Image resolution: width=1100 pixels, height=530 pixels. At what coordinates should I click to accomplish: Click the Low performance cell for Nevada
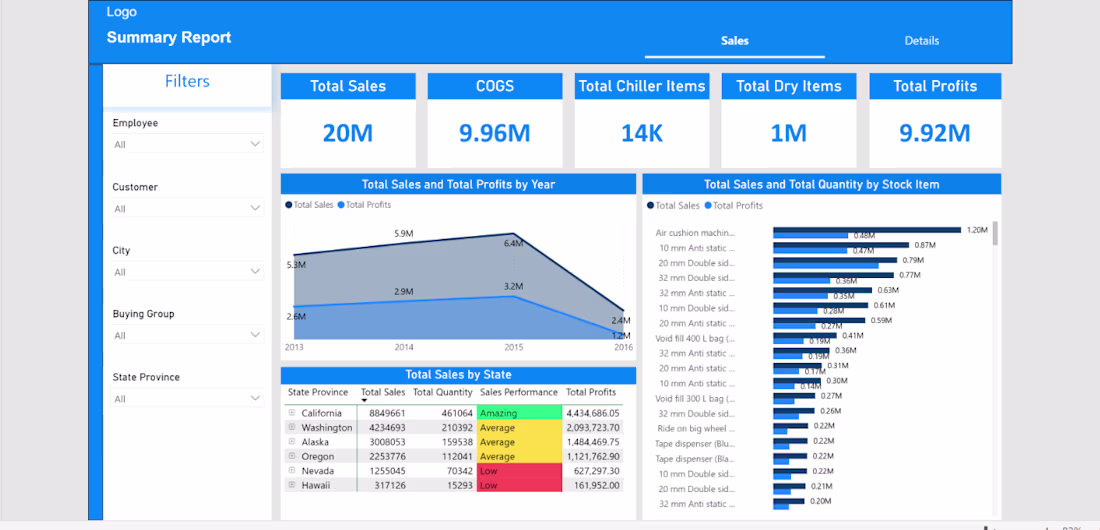519,470
